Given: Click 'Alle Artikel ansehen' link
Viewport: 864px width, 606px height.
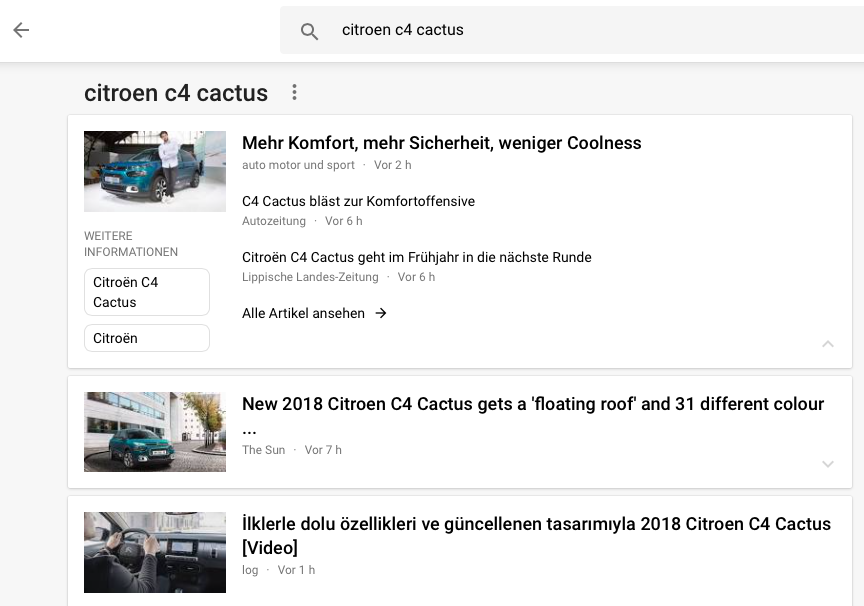Looking at the screenshot, I should click(303, 313).
